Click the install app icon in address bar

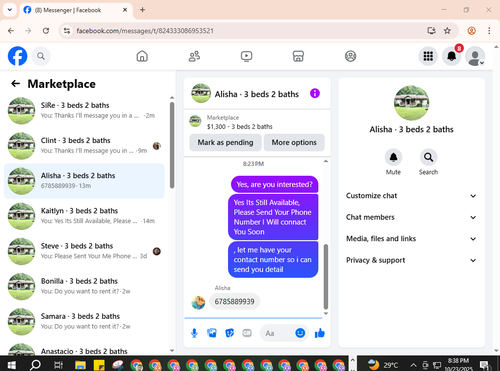point(432,31)
